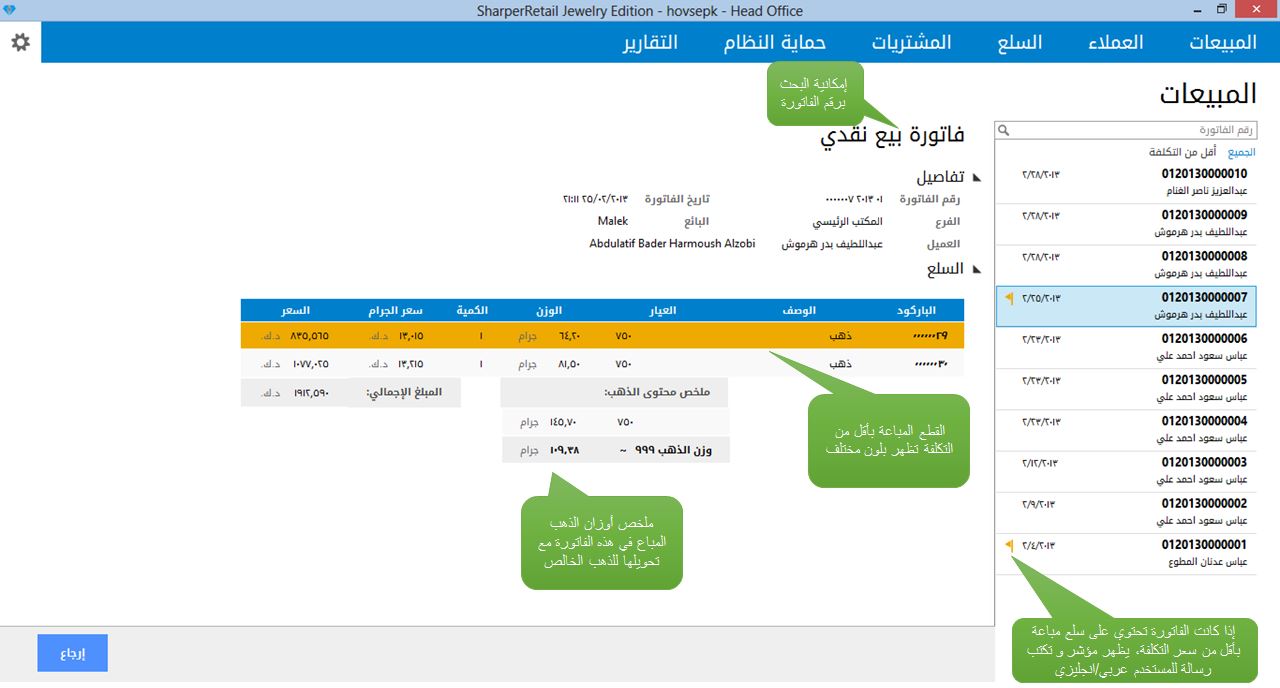Open the السلع menu in top bar
This screenshot has width=1280, height=688.
pyautogui.click(x=1020, y=42)
